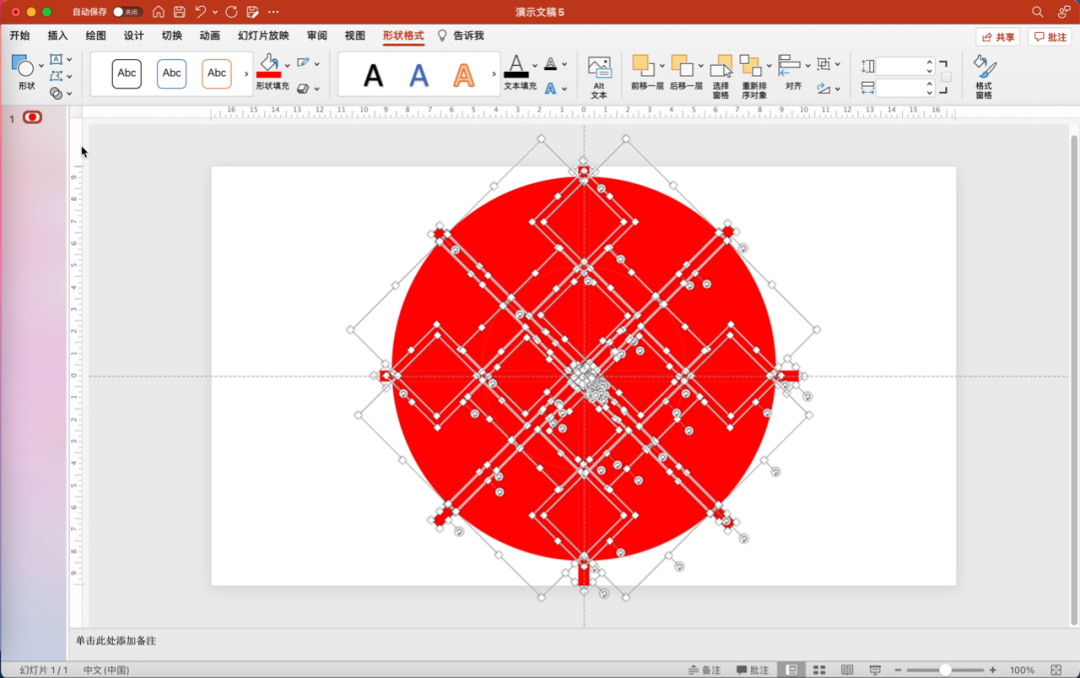Click the 形状格式 tab

403,36
